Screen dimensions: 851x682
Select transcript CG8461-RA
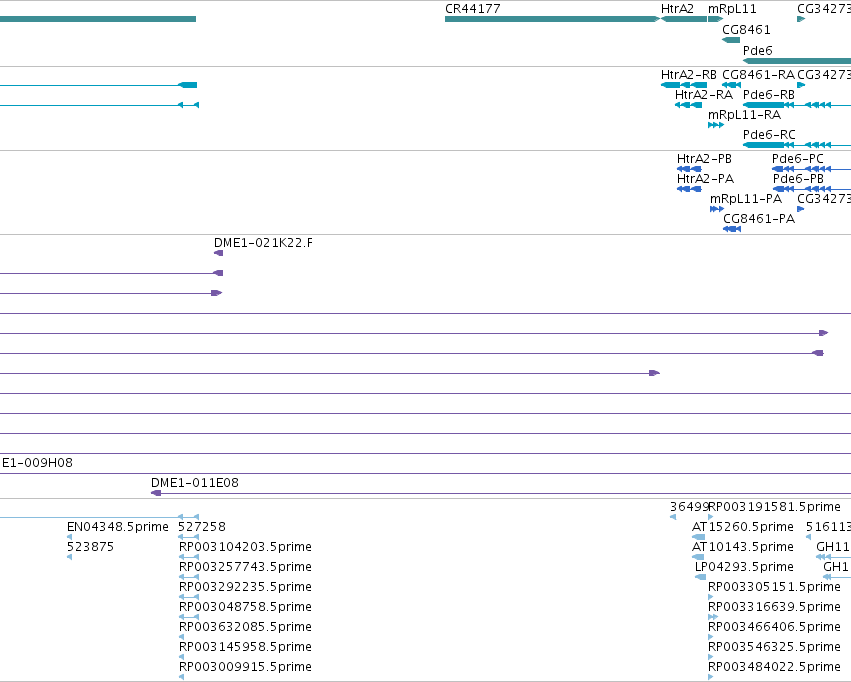[x=758, y=75]
